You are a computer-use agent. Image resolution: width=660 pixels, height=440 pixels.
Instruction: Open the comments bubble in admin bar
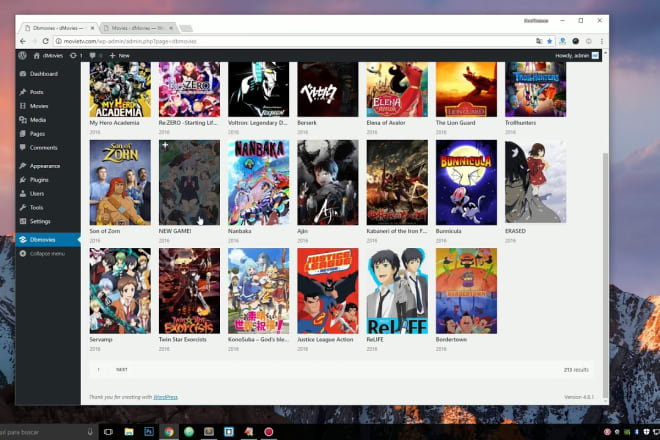click(x=95, y=56)
